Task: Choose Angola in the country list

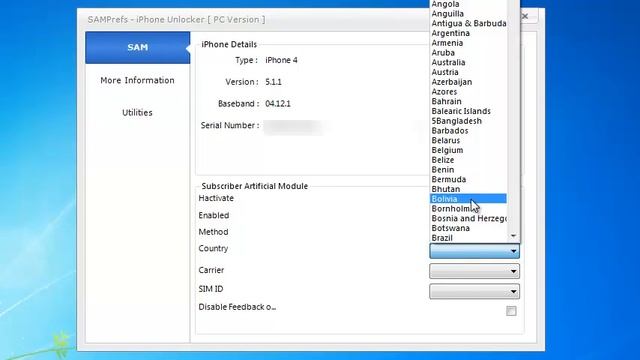Action: pyautogui.click(x=469, y=4)
